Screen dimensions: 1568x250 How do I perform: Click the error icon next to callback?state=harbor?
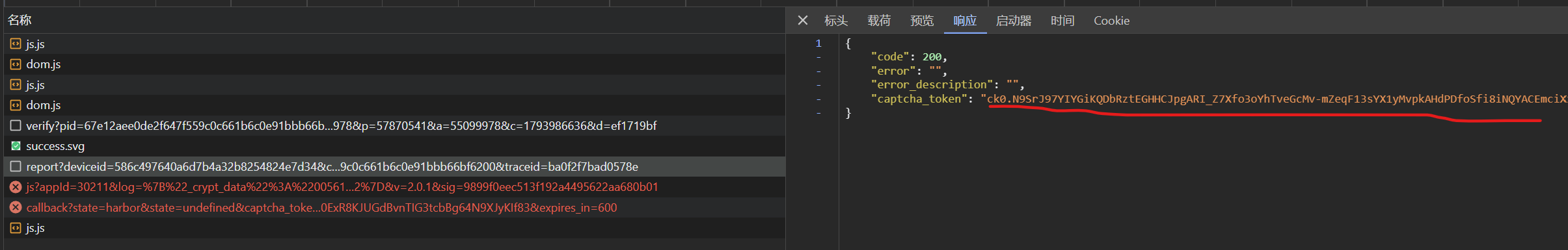coord(16,207)
